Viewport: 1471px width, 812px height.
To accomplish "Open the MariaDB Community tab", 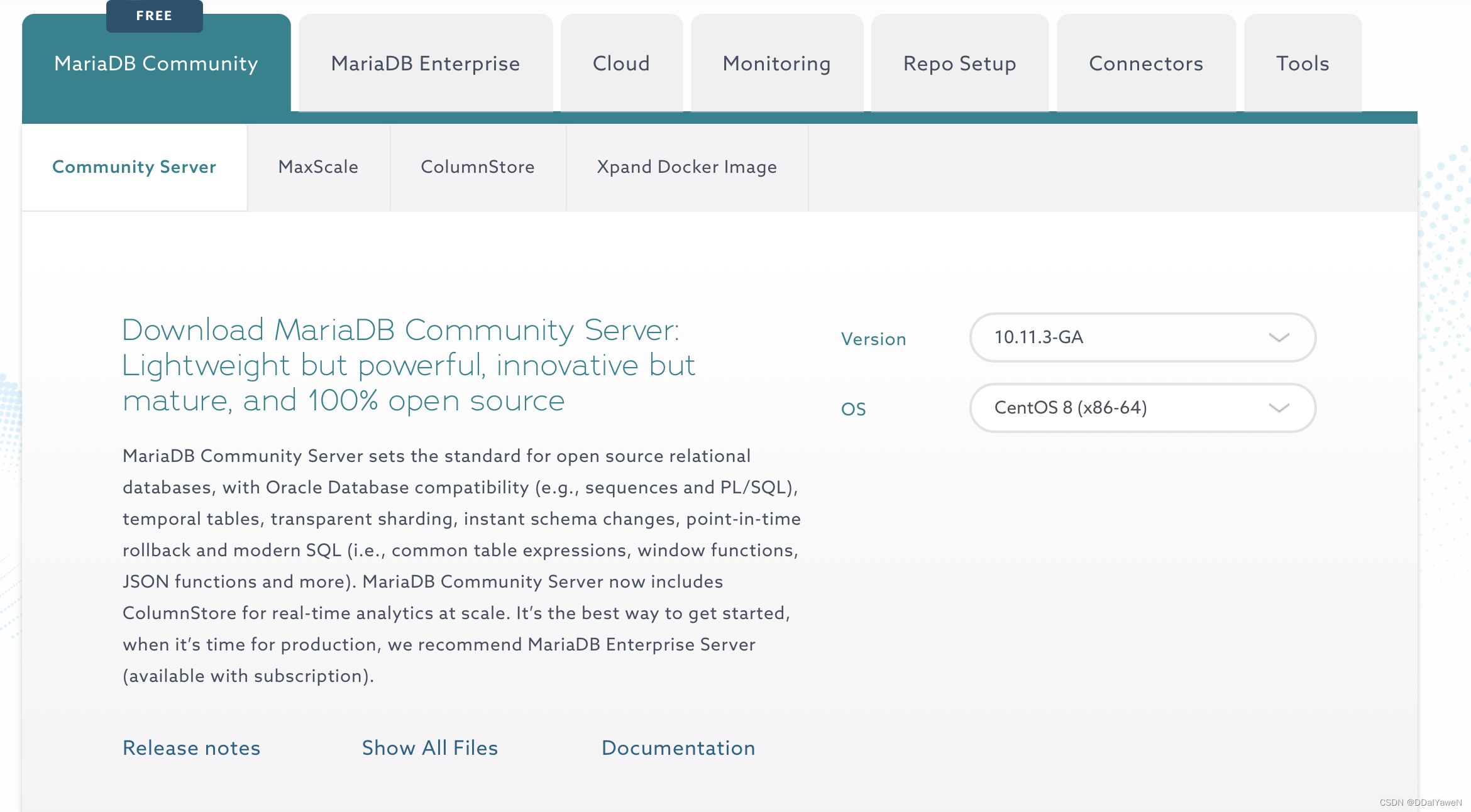I will (x=156, y=63).
